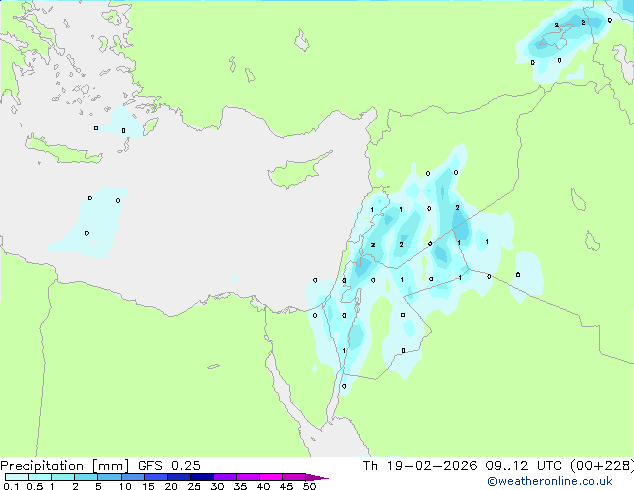Click the 'Precipitation [mm]' title text
Viewport: 634px width, 490px height.
coord(64,466)
